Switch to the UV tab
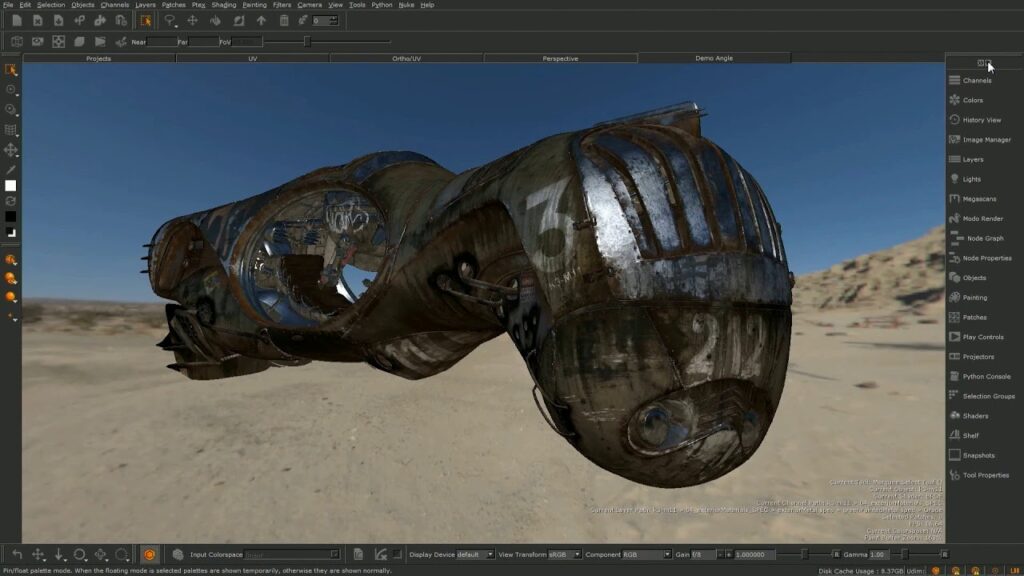 pyautogui.click(x=253, y=58)
